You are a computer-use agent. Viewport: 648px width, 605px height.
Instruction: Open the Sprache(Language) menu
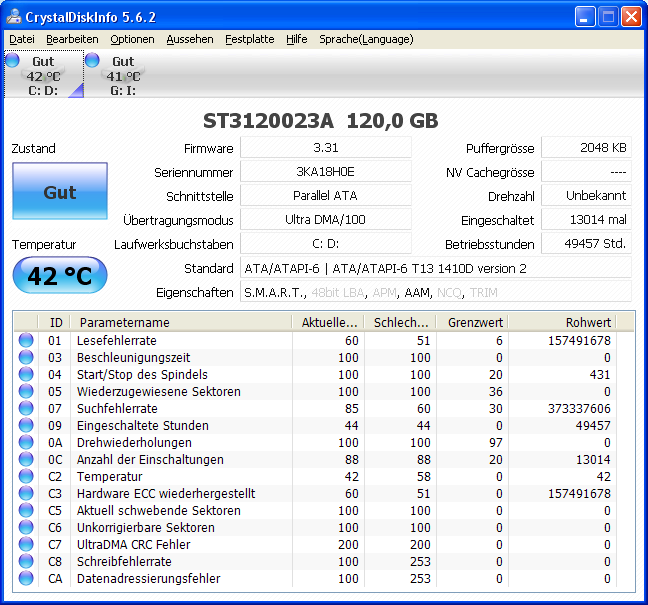click(x=366, y=39)
